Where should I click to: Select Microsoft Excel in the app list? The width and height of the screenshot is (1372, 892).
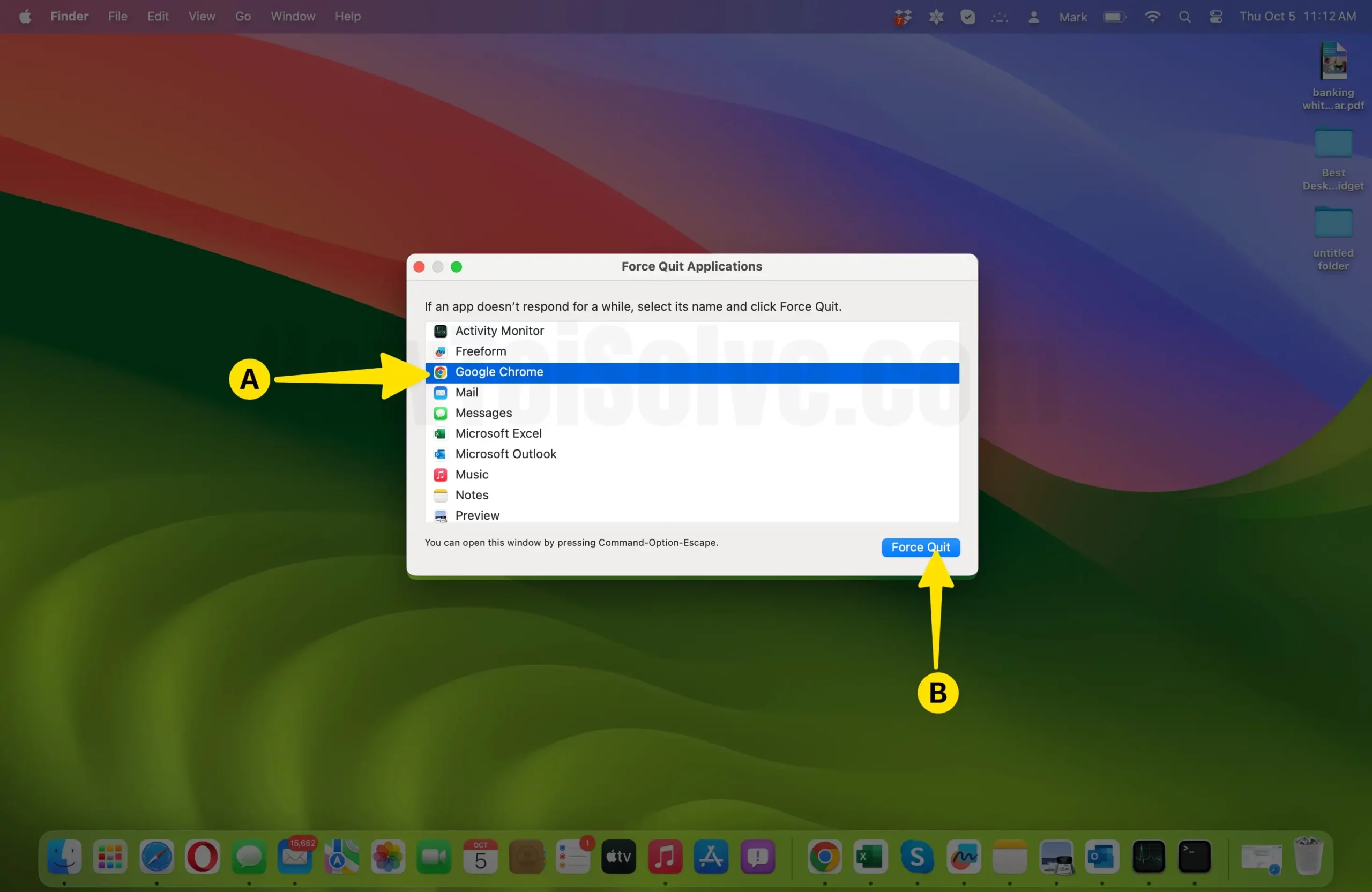point(692,433)
